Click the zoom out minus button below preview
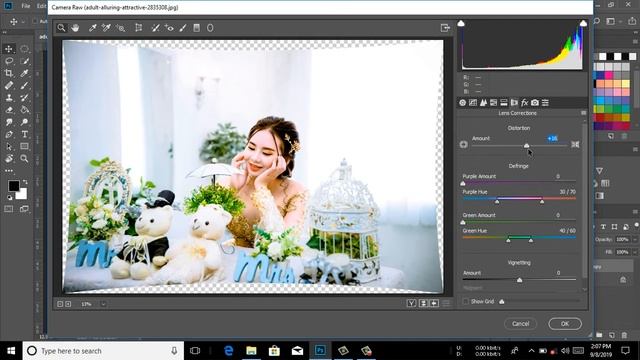The height and width of the screenshot is (360, 640). coord(60,304)
